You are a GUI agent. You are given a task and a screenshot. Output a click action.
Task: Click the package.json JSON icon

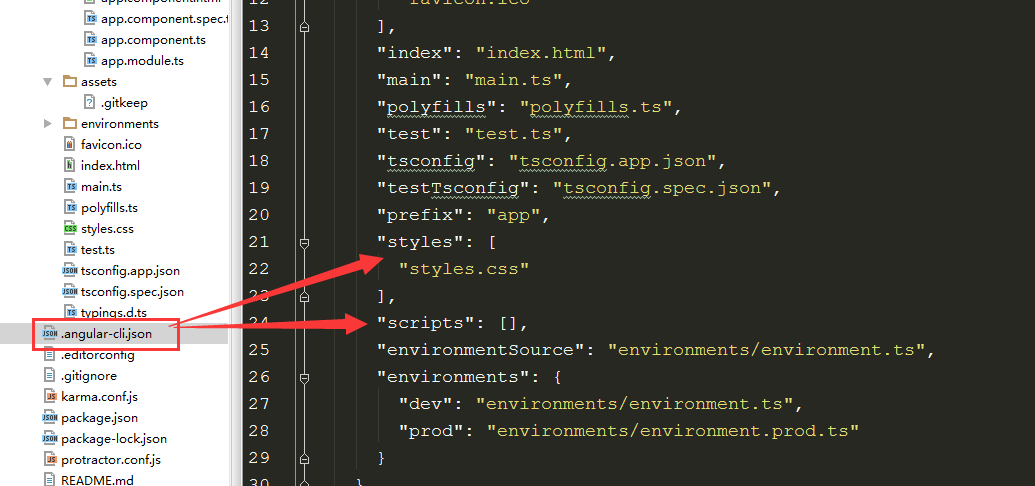pos(50,418)
